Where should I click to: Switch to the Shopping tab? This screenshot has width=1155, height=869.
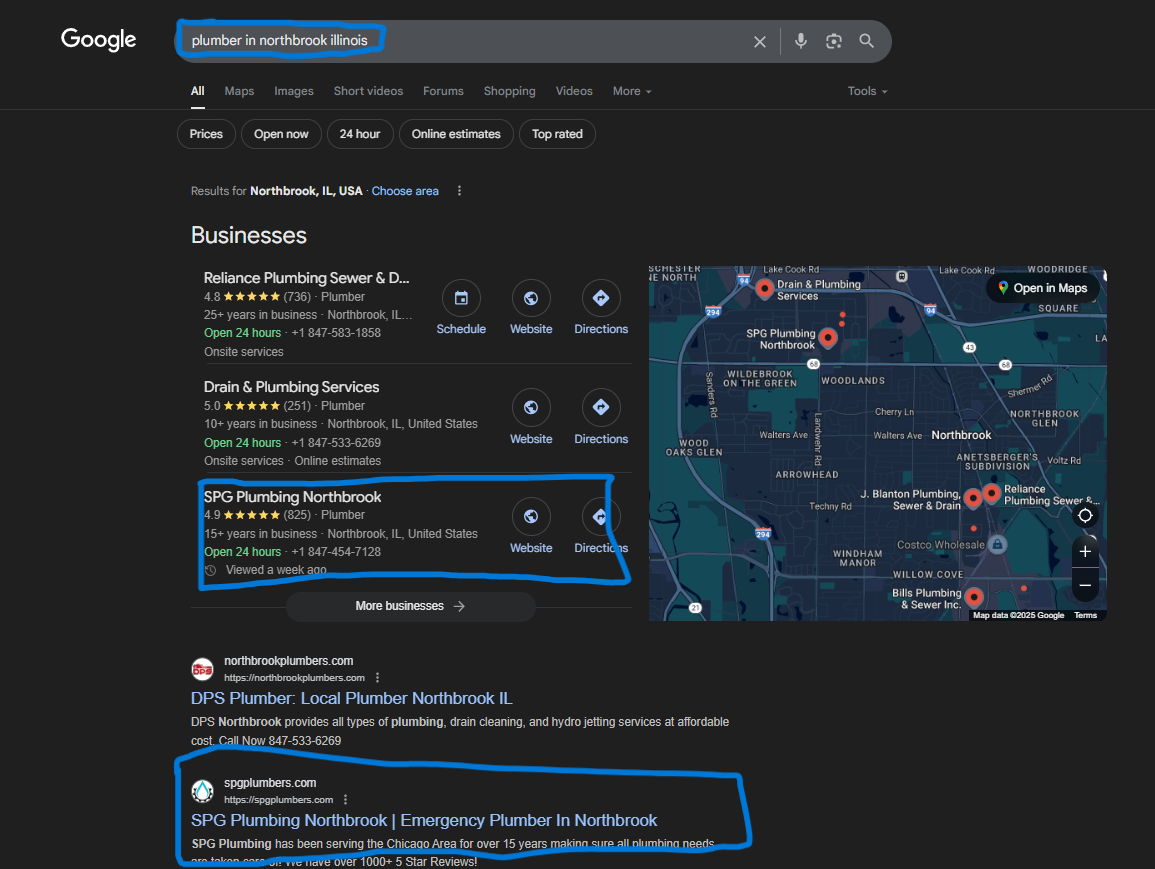pyautogui.click(x=510, y=91)
